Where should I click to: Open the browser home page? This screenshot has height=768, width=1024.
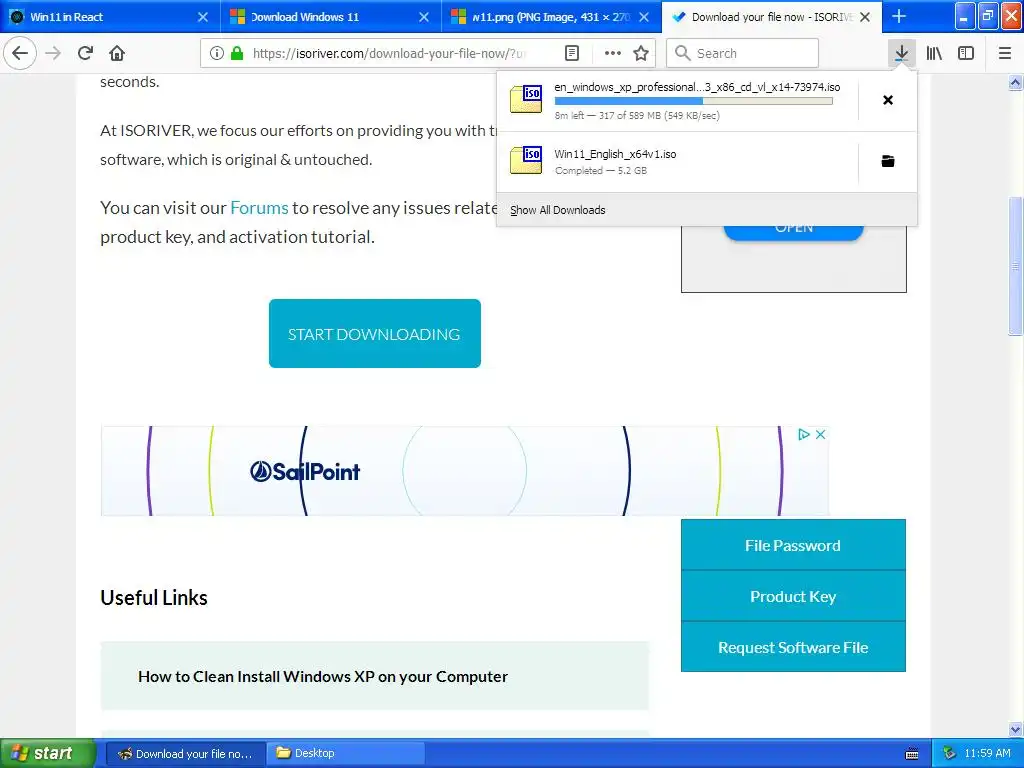click(x=117, y=53)
